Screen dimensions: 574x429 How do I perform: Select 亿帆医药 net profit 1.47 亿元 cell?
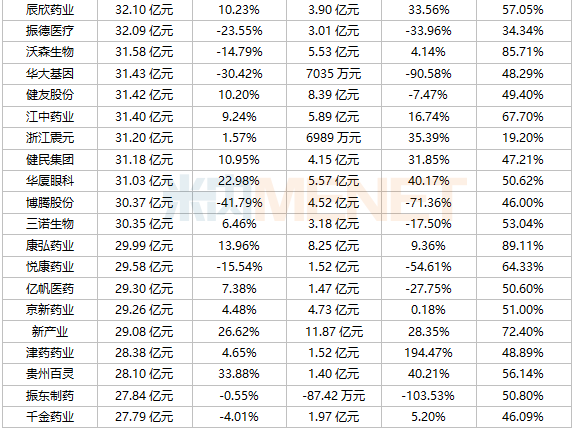[333, 288]
